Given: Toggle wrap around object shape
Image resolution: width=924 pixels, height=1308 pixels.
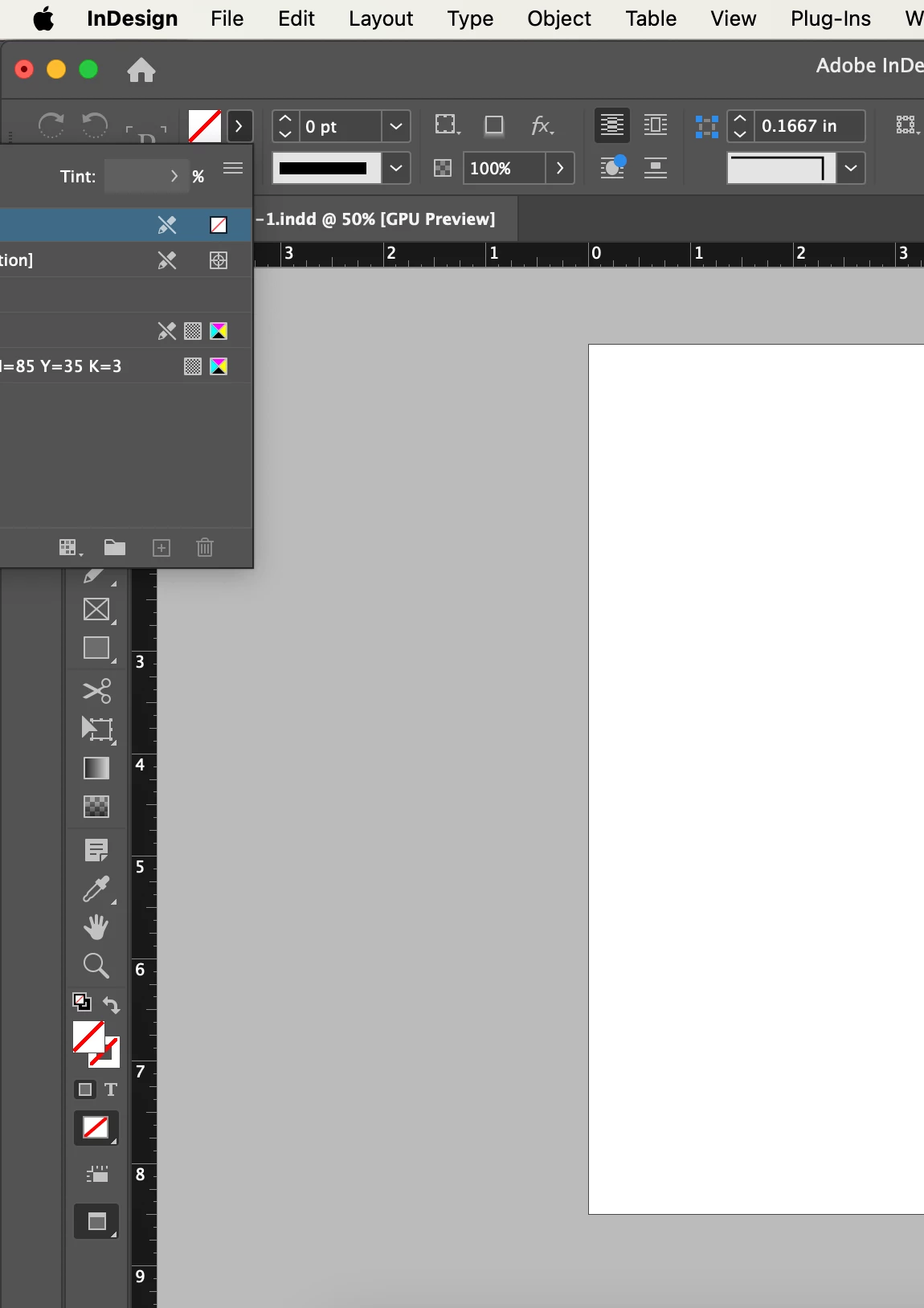Looking at the screenshot, I should [x=612, y=167].
